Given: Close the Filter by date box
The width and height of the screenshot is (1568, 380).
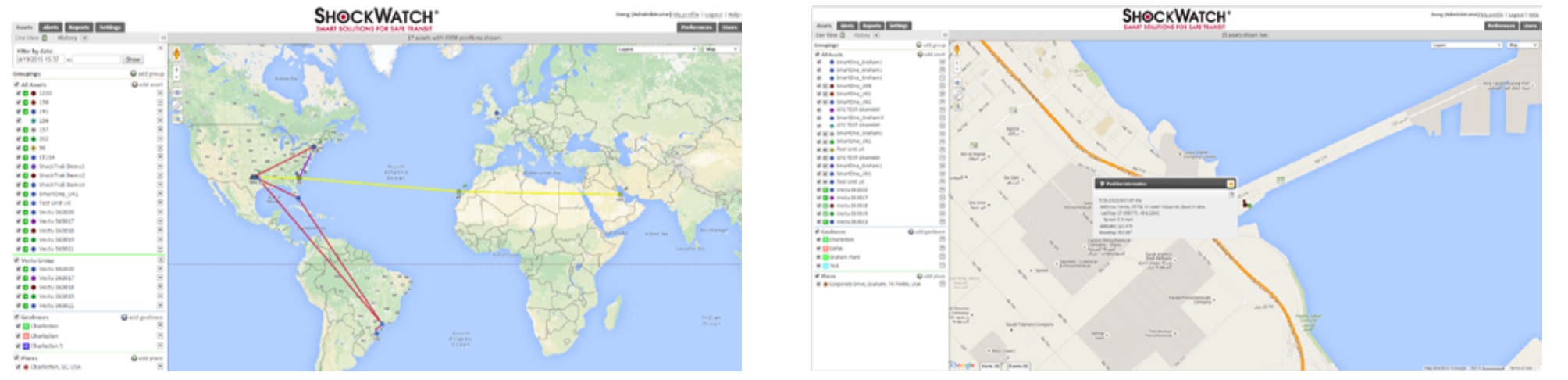Looking at the screenshot, I should coord(161,48).
